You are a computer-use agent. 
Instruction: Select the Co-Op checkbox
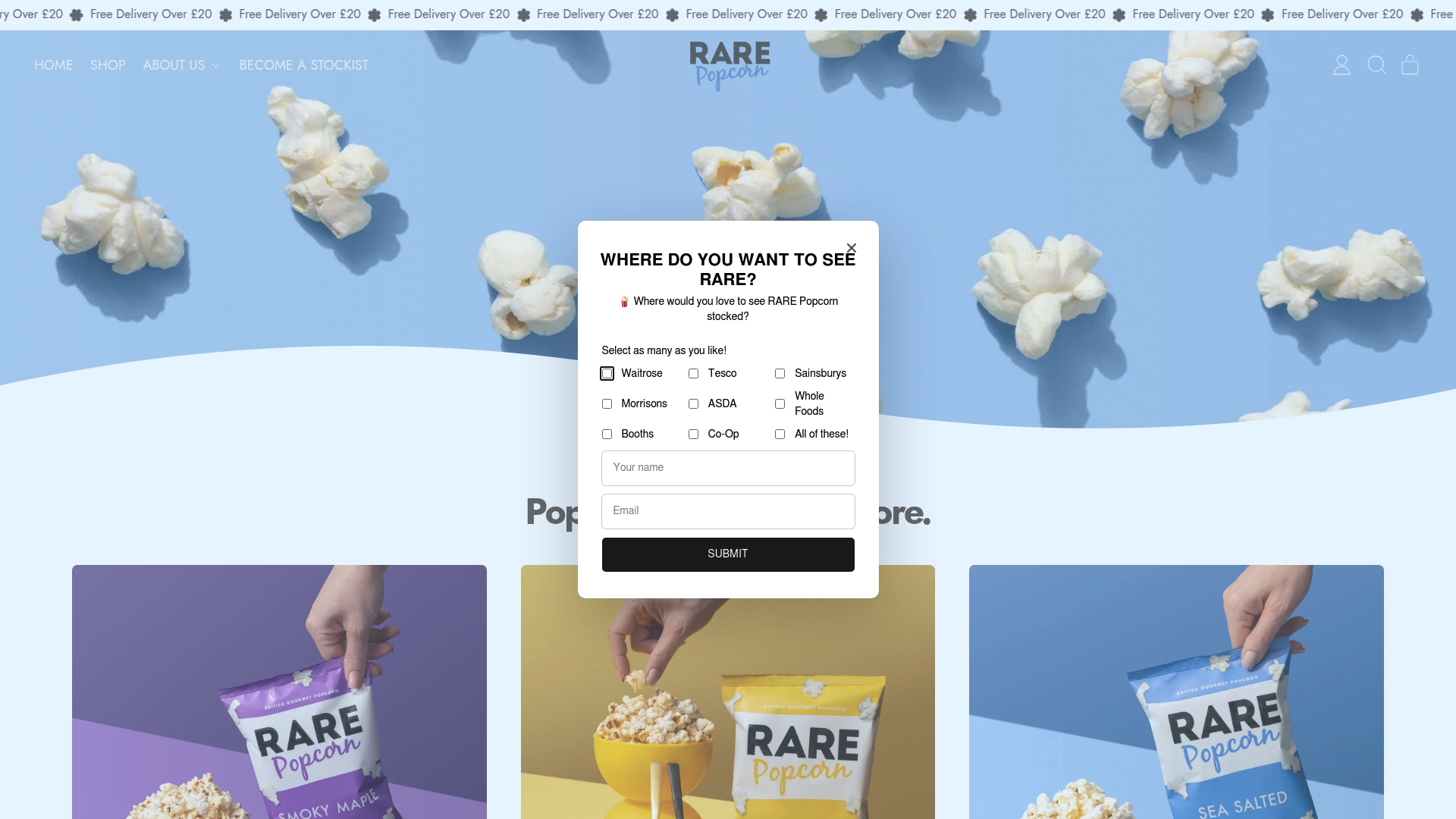click(693, 435)
